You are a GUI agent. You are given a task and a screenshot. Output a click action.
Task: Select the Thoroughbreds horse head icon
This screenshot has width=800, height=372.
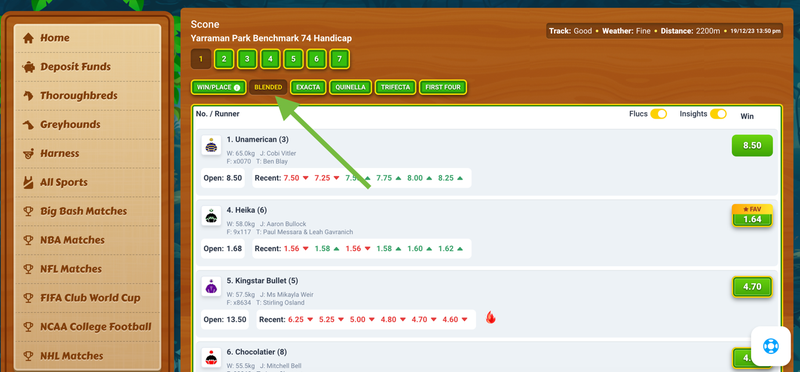coord(29,95)
